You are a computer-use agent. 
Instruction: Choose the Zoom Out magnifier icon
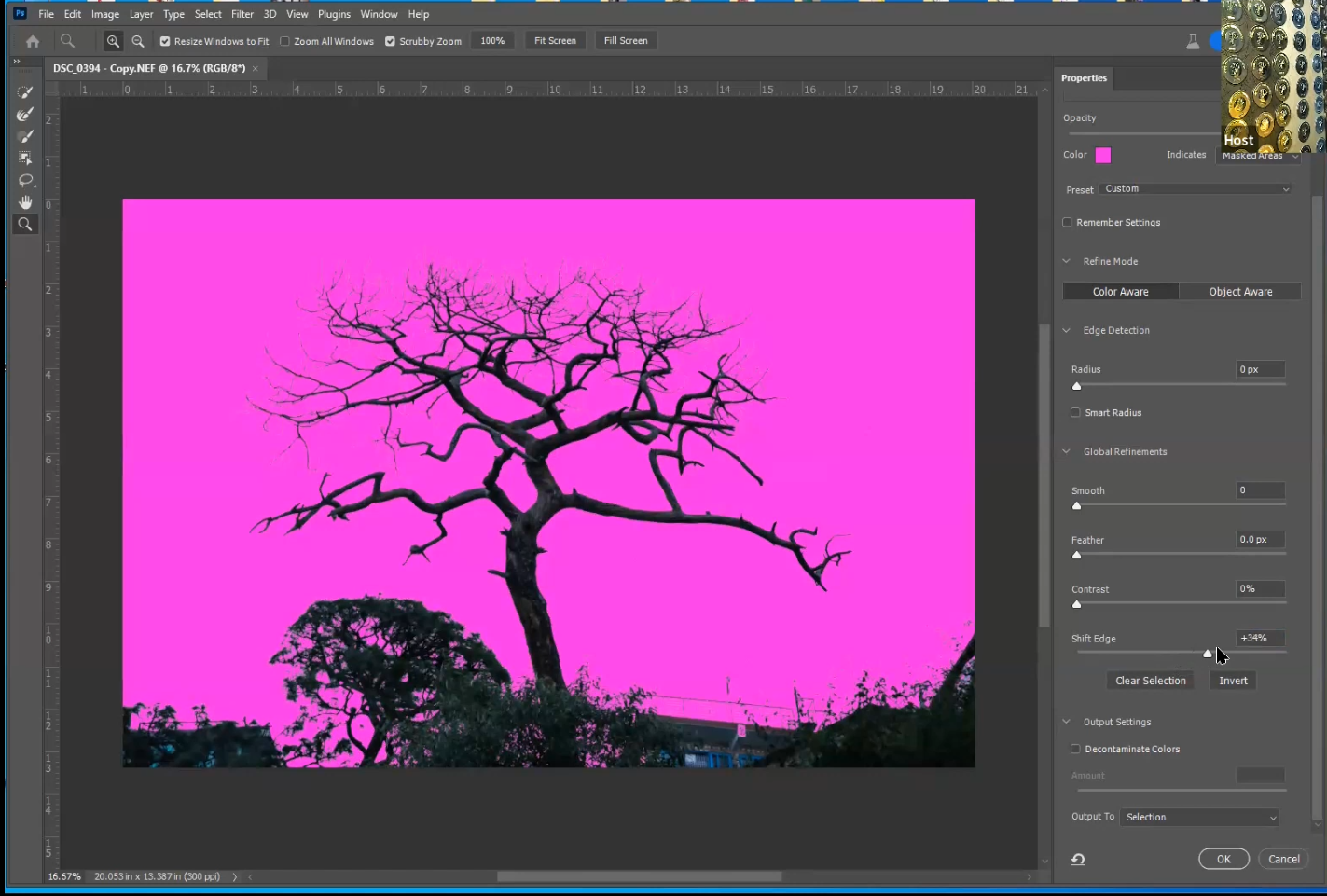(138, 41)
